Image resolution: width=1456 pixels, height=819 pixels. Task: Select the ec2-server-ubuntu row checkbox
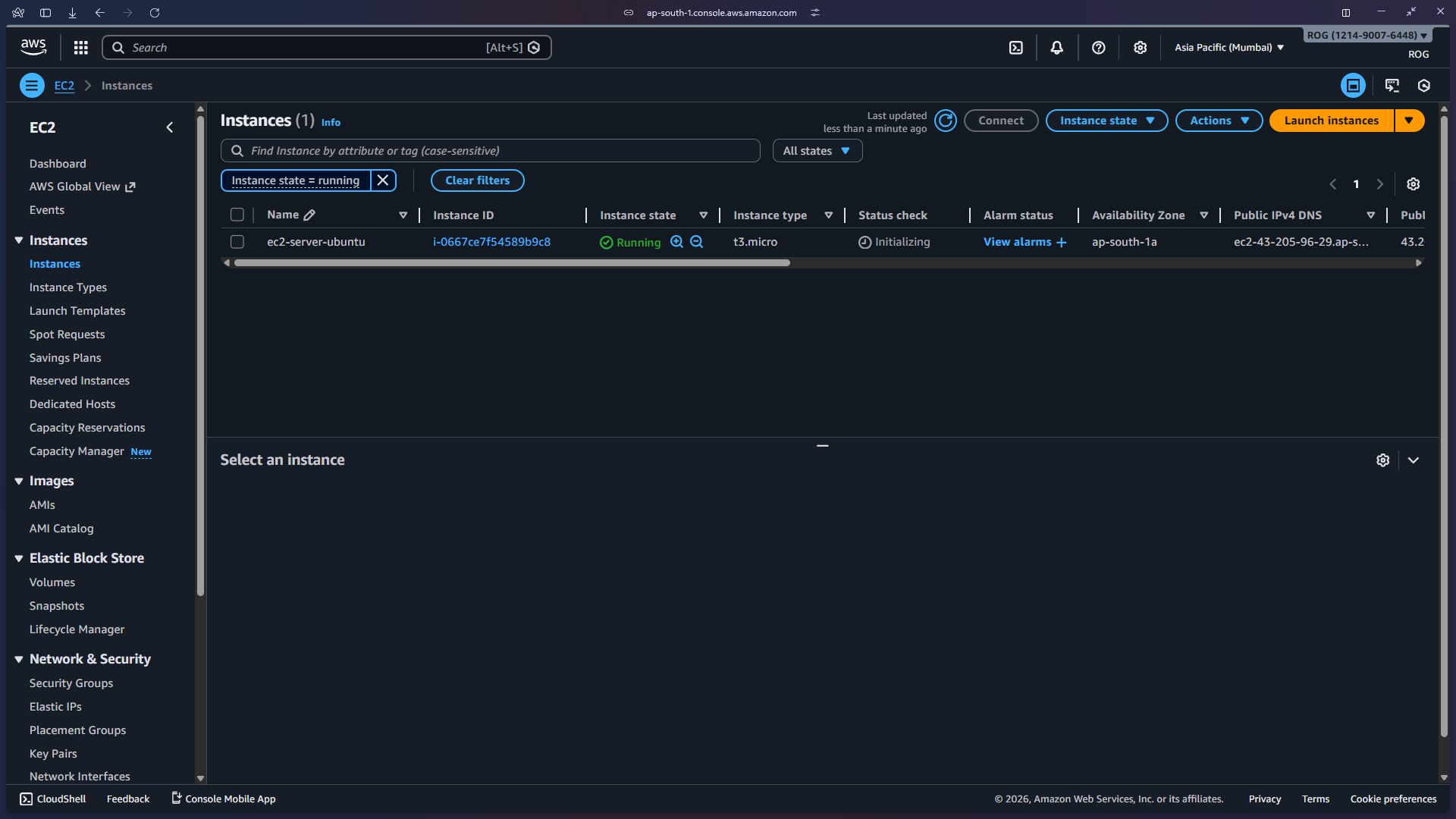point(237,242)
